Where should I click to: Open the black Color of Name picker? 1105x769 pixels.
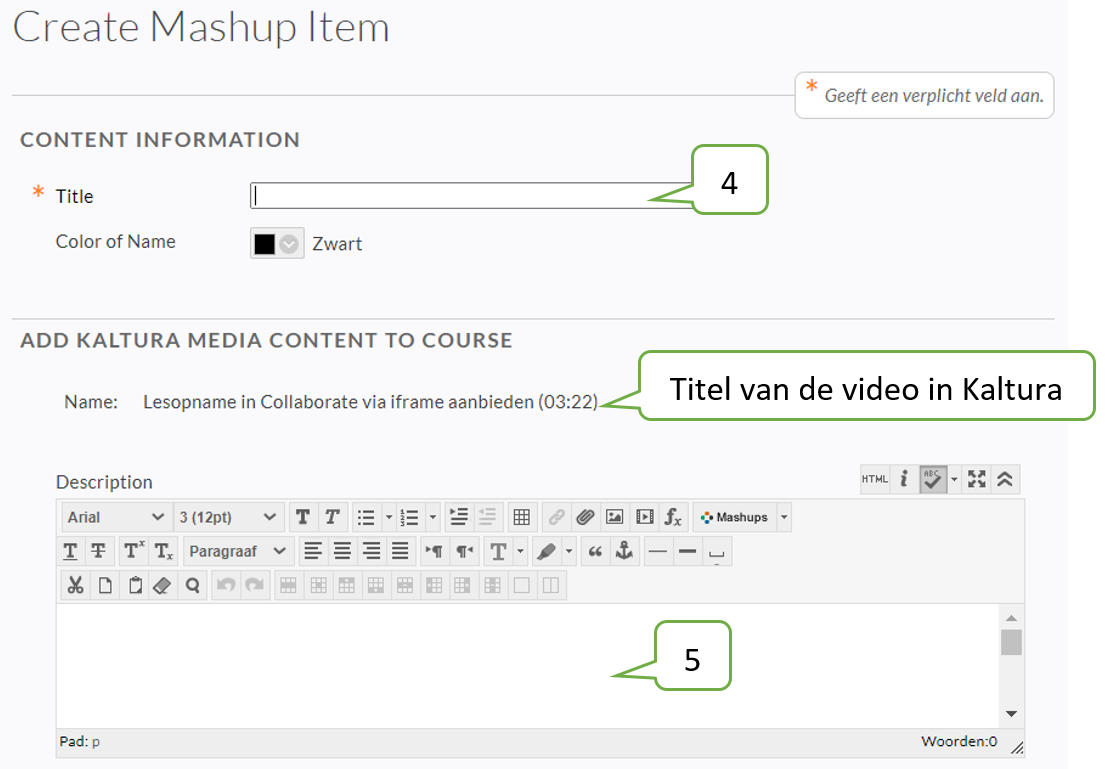tap(276, 243)
